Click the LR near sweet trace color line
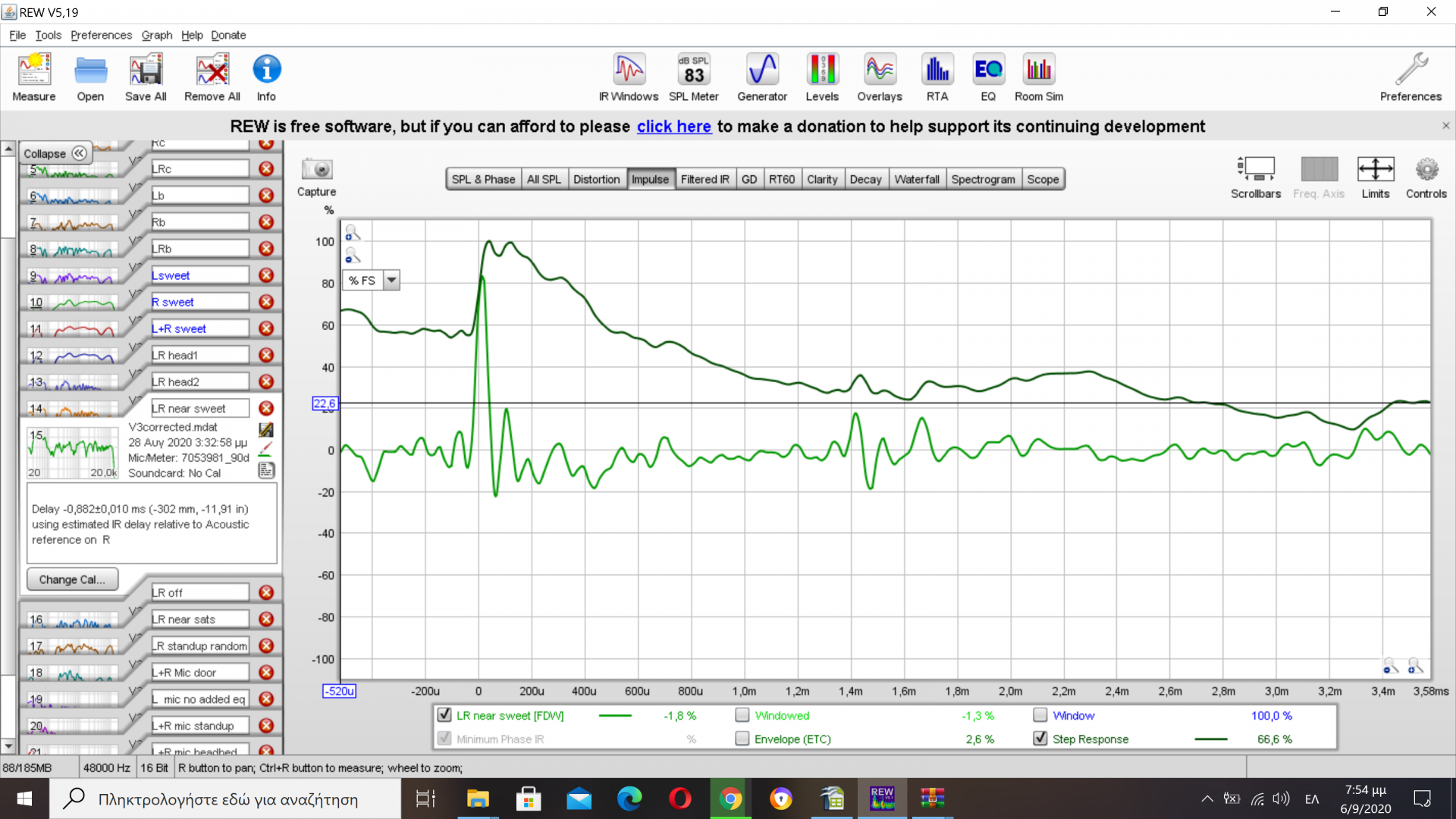This screenshot has height=819, width=1456. 615,715
